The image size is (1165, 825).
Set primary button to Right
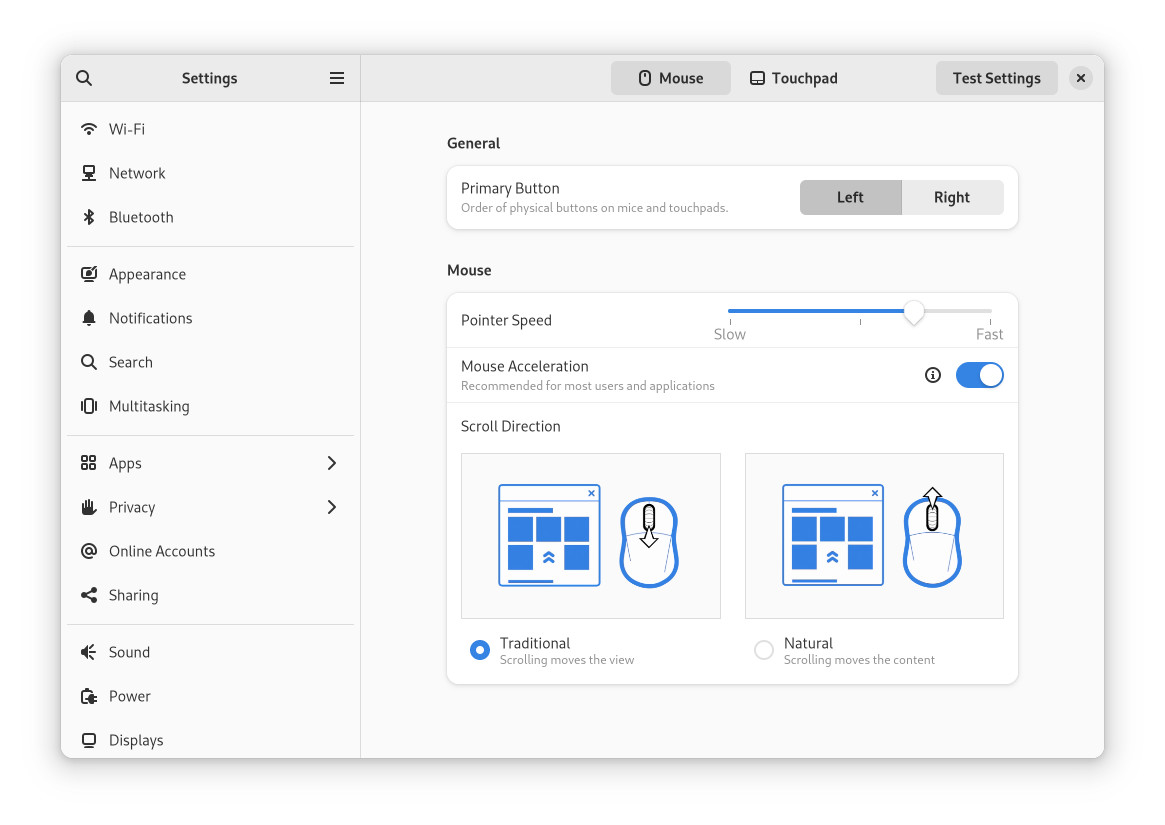(x=952, y=198)
